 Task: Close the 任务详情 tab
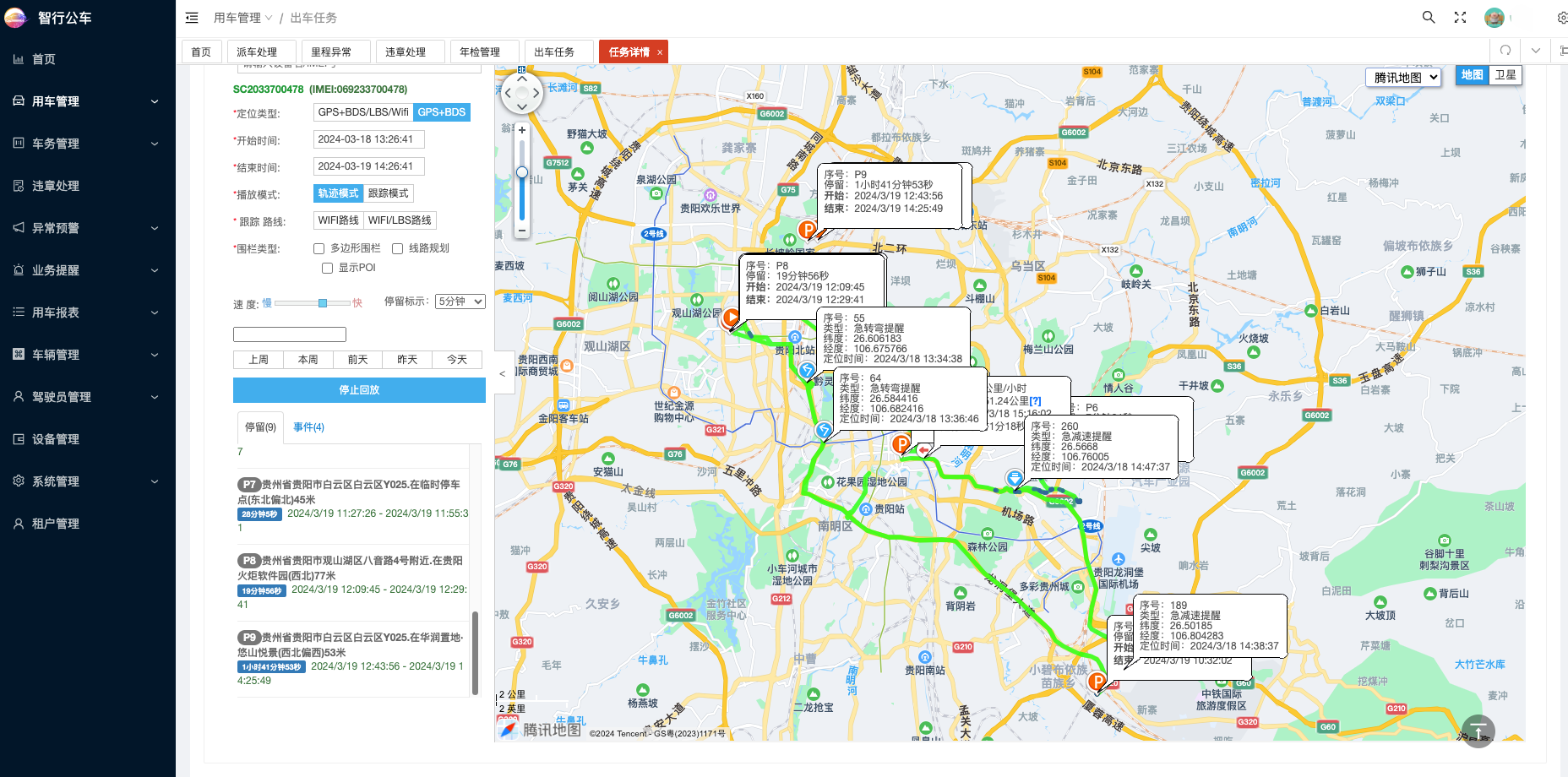[660, 52]
